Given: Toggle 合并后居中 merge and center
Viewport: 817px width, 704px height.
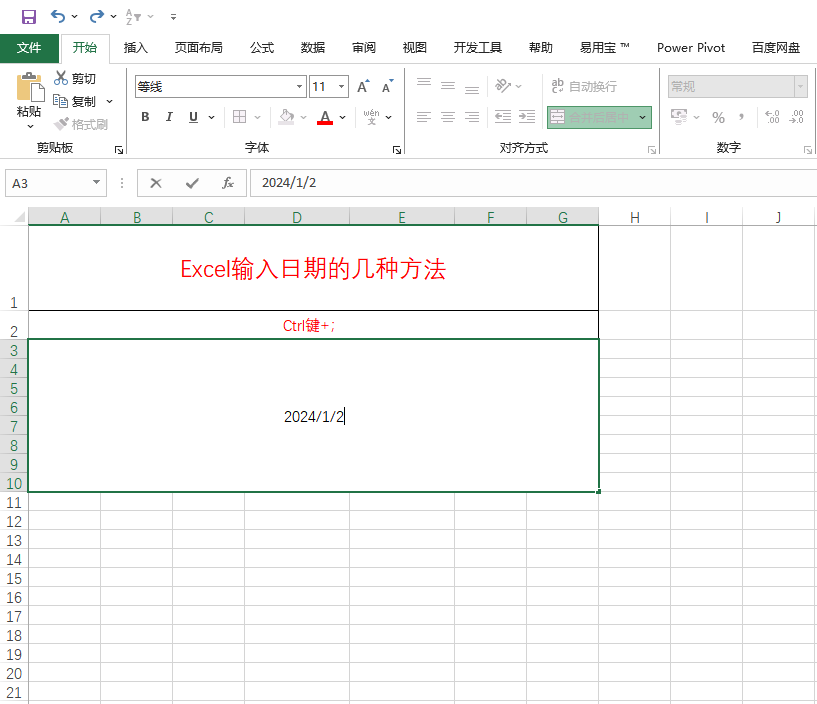Looking at the screenshot, I should tap(591, 118).
